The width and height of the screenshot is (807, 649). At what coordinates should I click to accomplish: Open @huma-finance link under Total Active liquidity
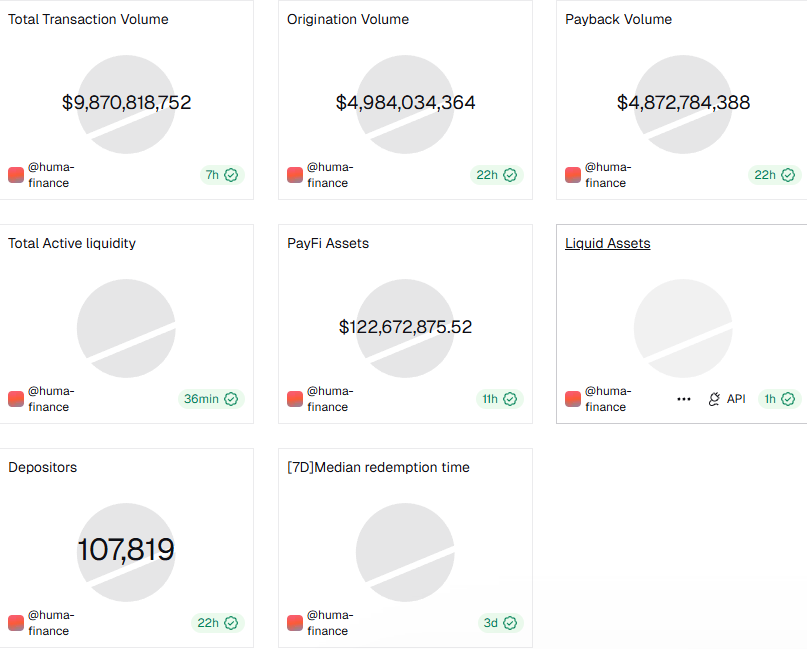51,399
